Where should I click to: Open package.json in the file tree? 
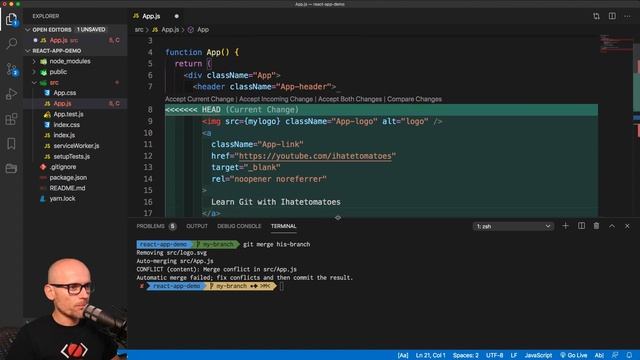tap(68, 178)
